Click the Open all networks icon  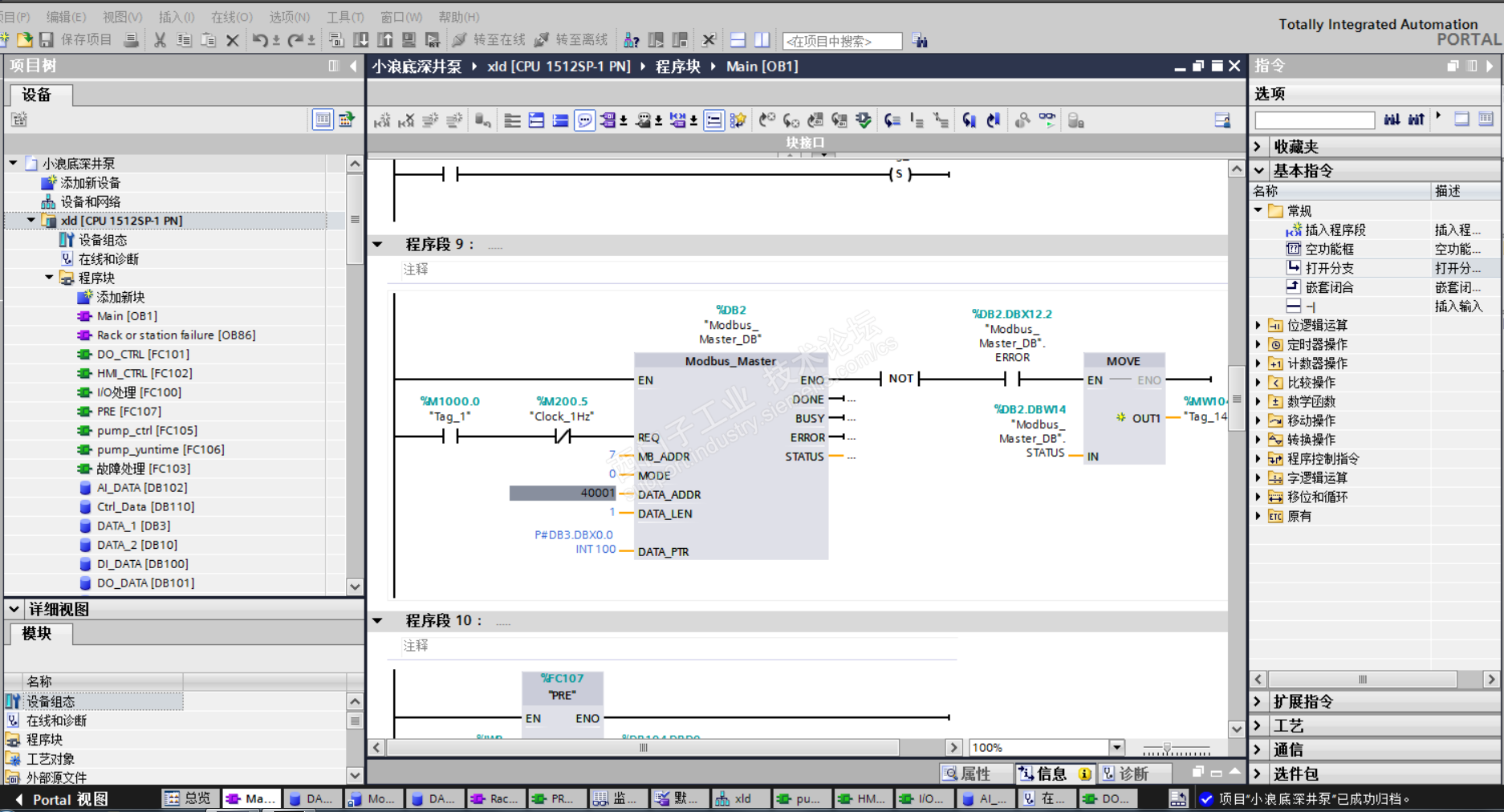coord(536,120)
